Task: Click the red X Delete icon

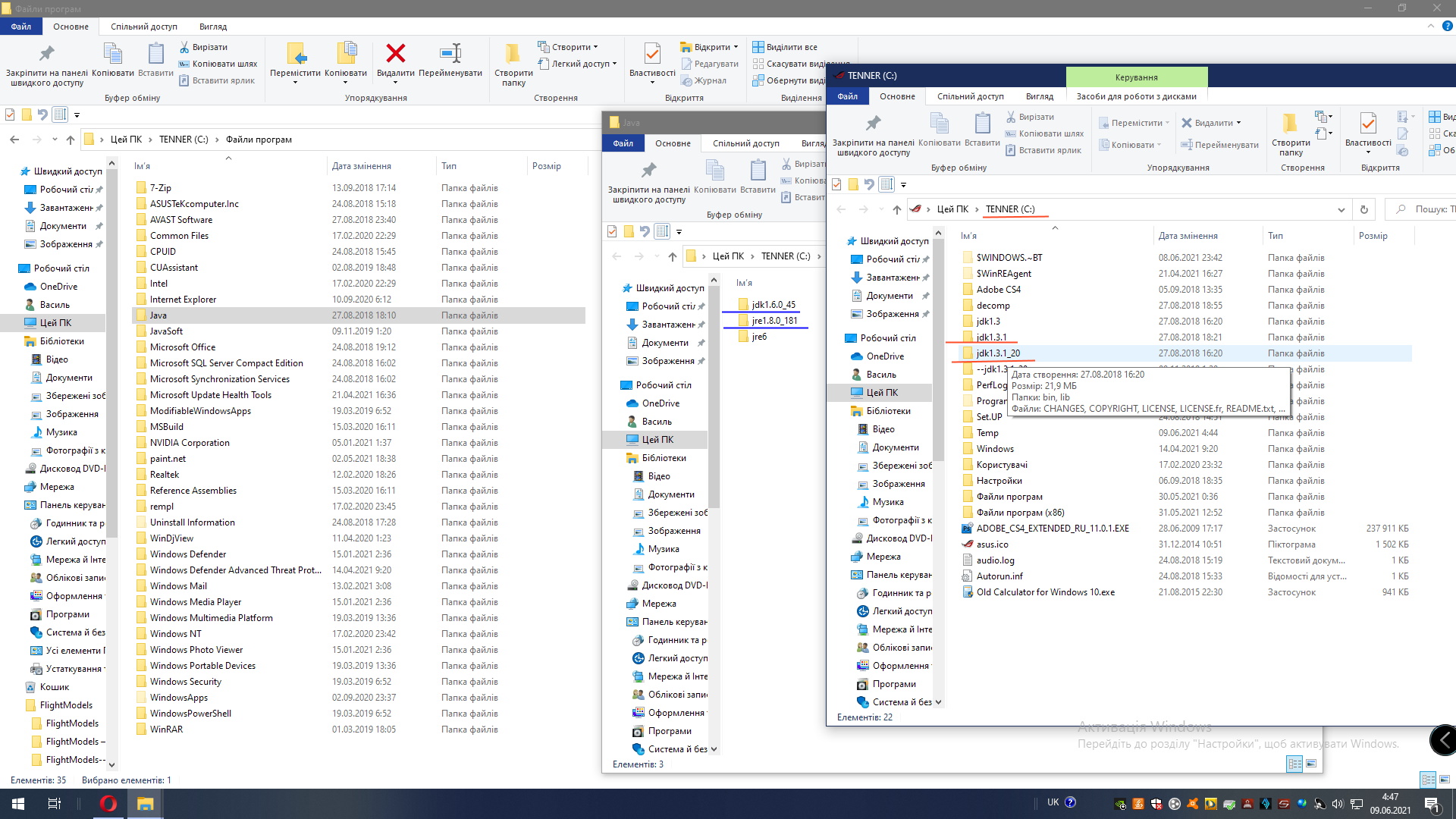Action: [x=395, y=55]
